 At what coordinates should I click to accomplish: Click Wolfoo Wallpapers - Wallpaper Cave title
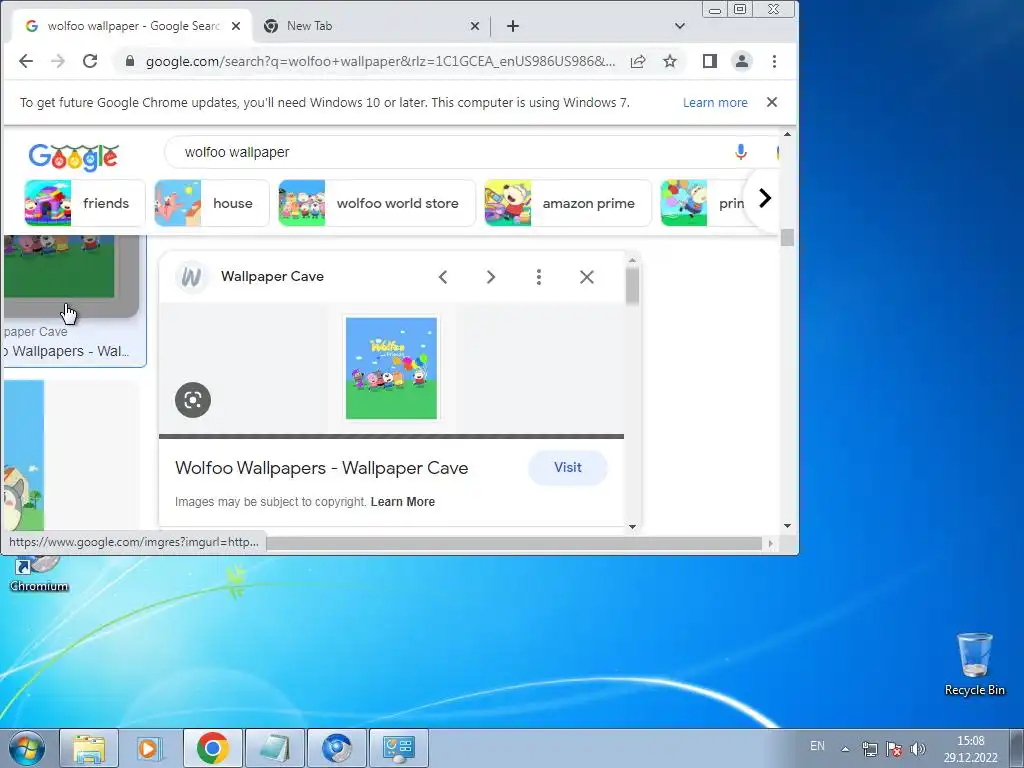[x=321, y=468]
